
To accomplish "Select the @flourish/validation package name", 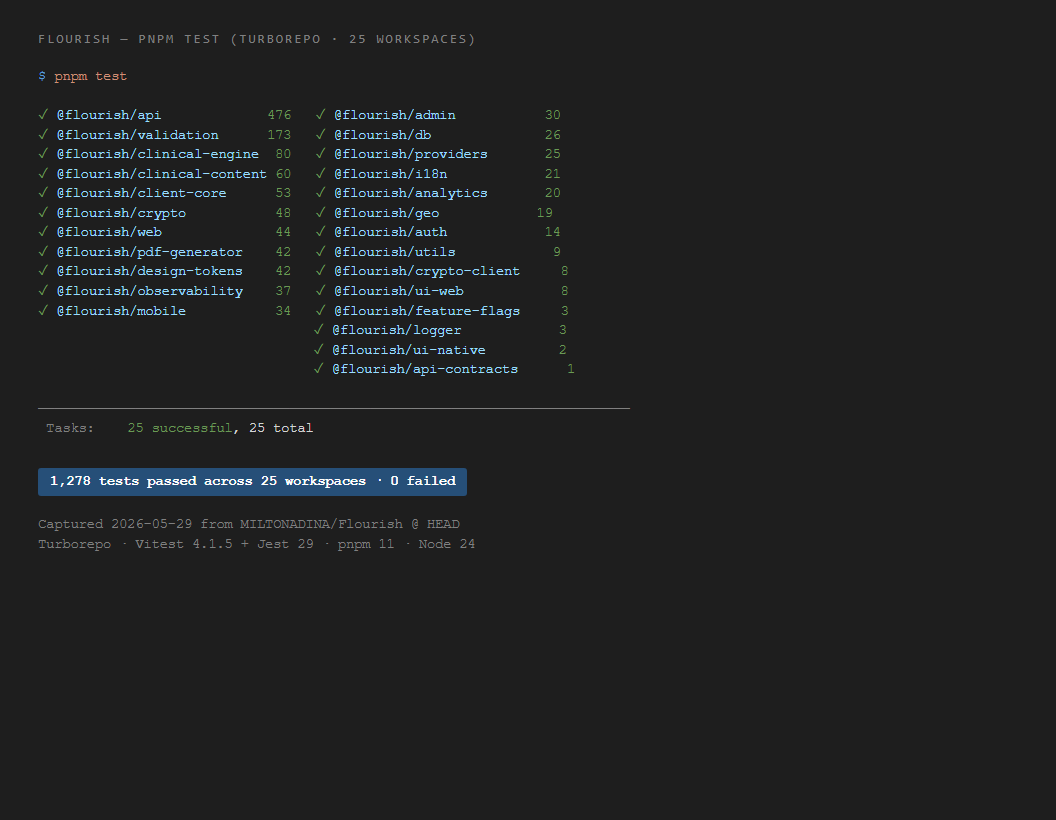I will coord(137,135).
